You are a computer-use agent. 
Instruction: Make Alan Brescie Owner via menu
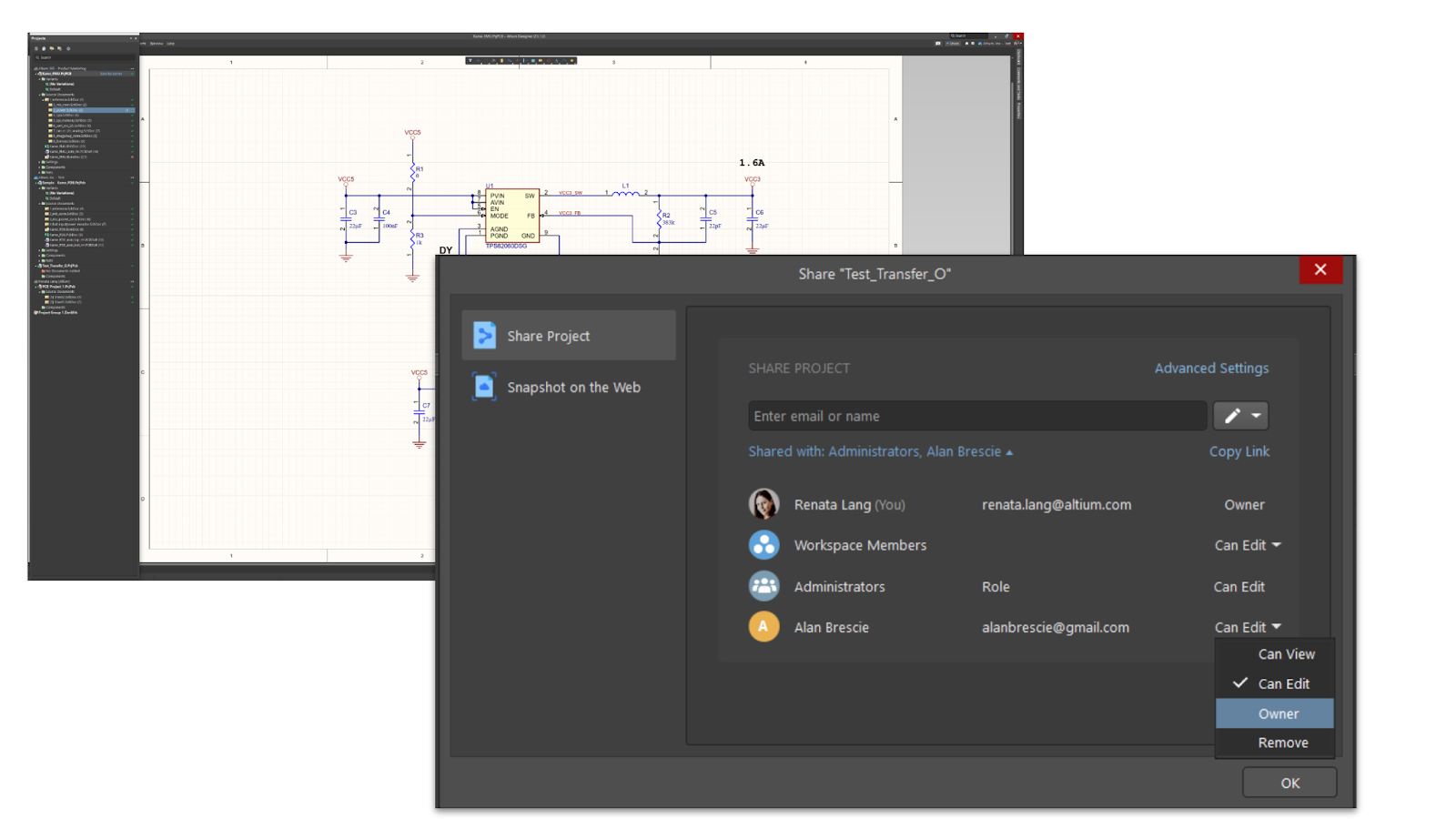pos(1278,713)
